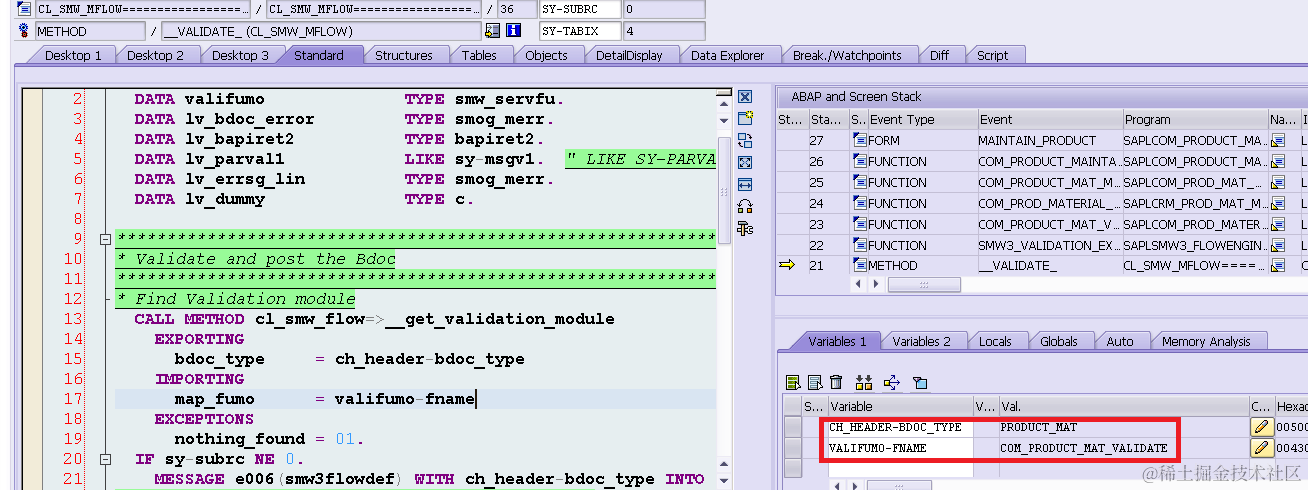Click the headset services icon in the tool strip
Viewport: 1308px width, 490px height.
pyautogui.click(x=745, y=206)
